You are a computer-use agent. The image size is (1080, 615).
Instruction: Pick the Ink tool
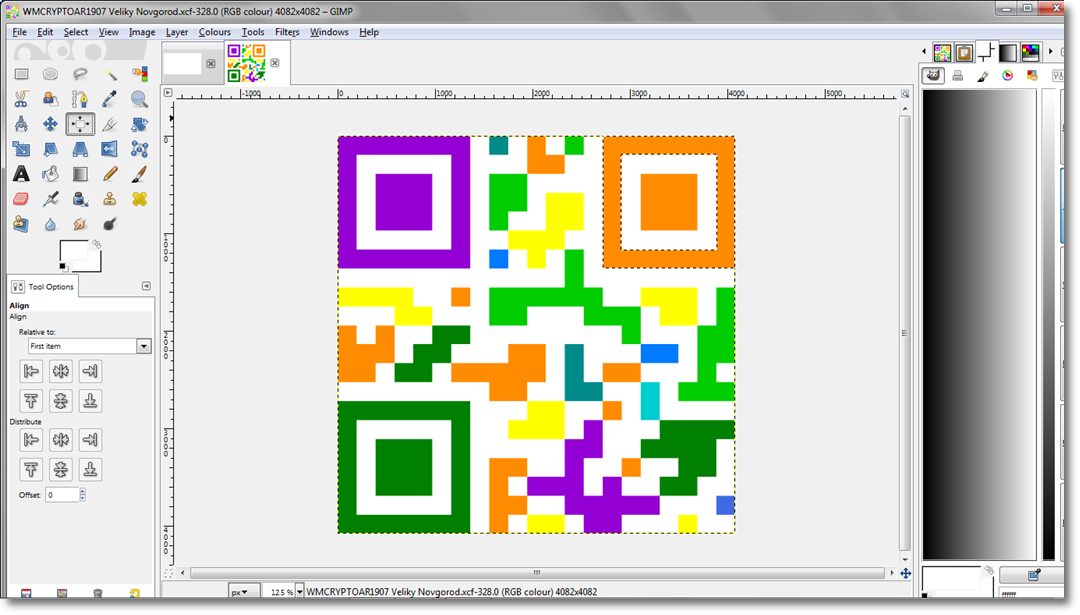coord(80,199)
